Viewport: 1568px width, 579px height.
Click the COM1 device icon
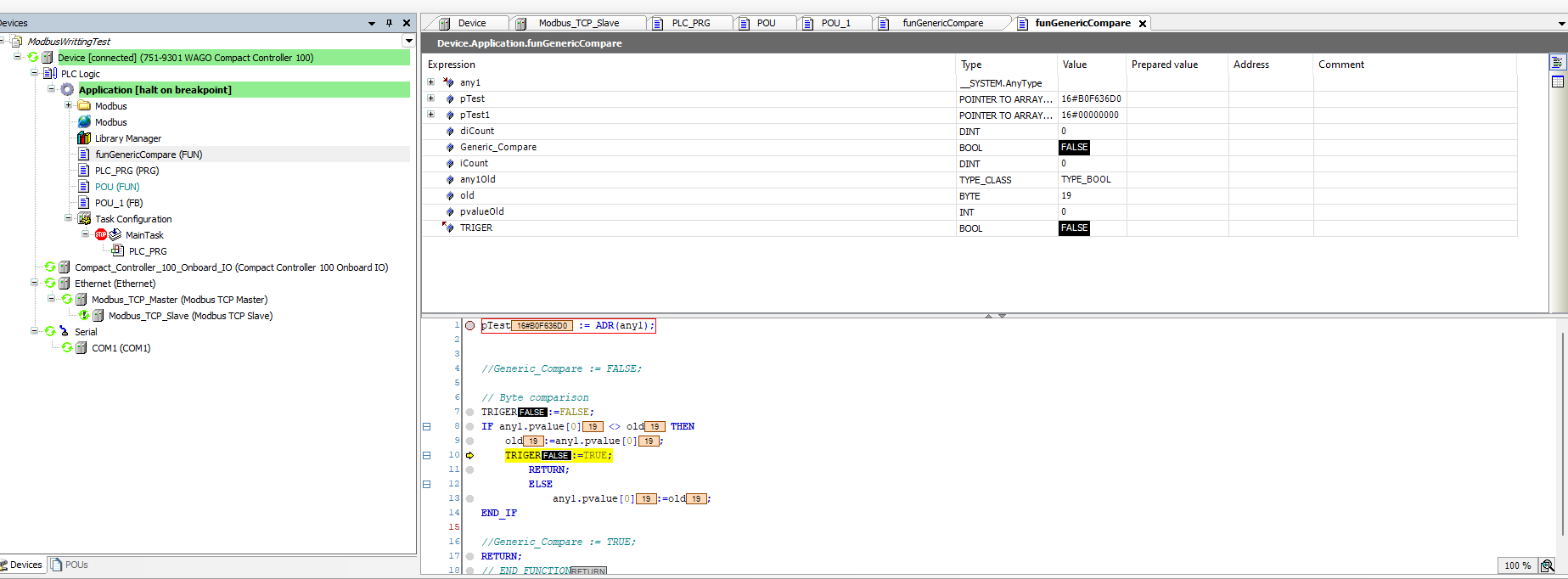click(81, 348)
